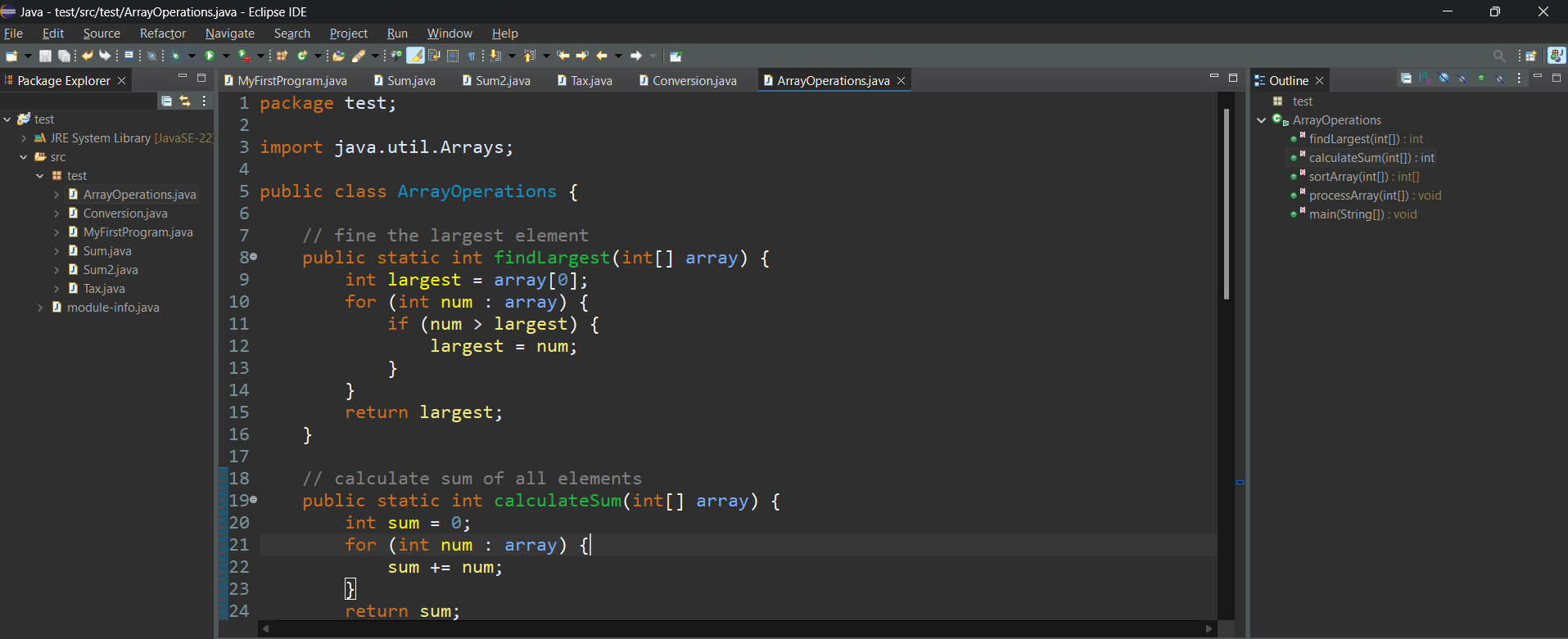Image resolution: width=1568 pixels, height=639 pixels.
Task: Switch to the Sum2.java editor tab
Action: (496, 80)
